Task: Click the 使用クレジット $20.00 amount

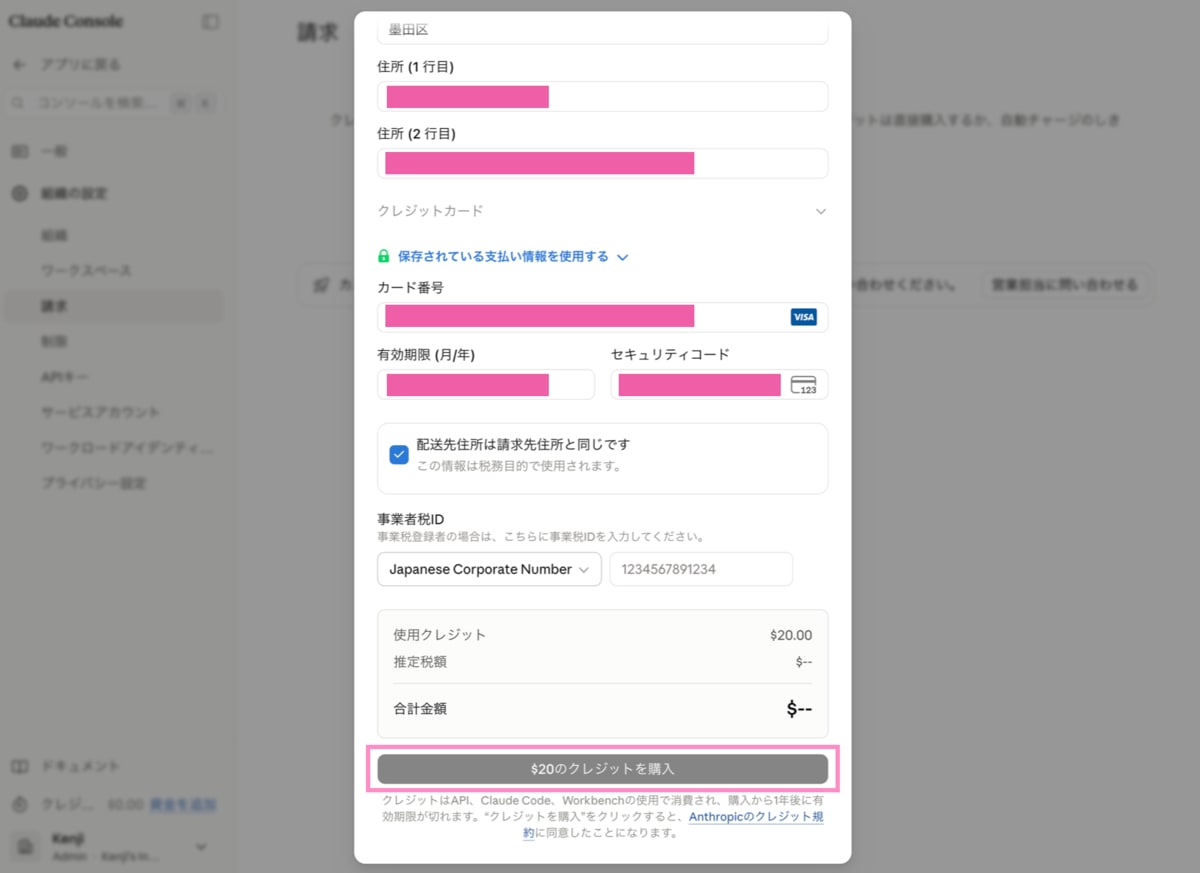Action: pyautogui.click(x=791, y=635)
